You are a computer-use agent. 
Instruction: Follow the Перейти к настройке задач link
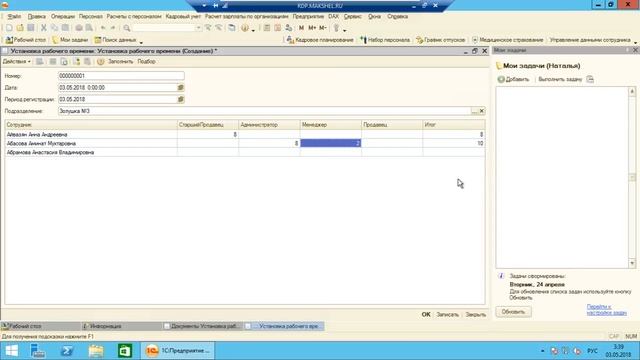click(x=607, y=309)
